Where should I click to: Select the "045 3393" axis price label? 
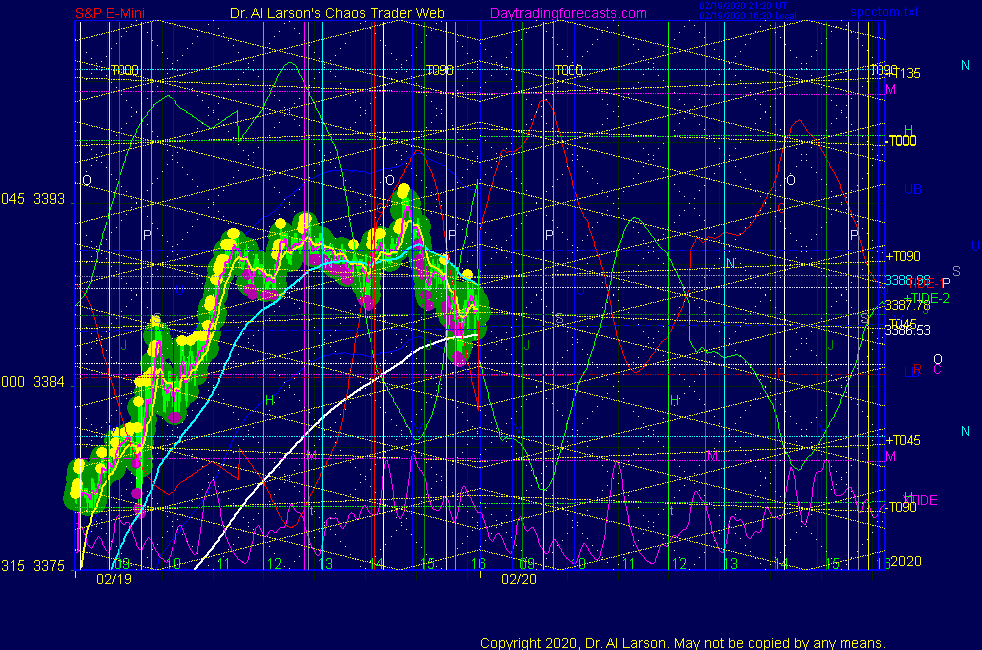pos(33,199)
